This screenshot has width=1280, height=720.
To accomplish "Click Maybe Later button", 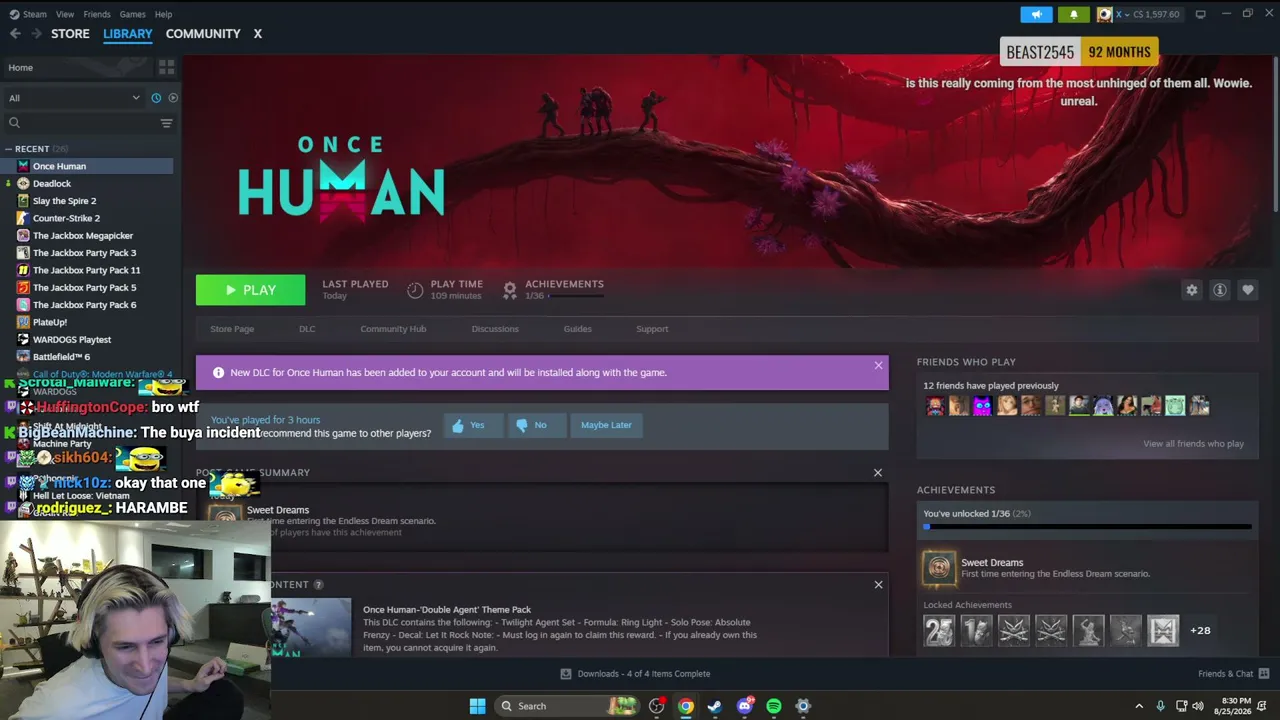I will coord(606,425).
